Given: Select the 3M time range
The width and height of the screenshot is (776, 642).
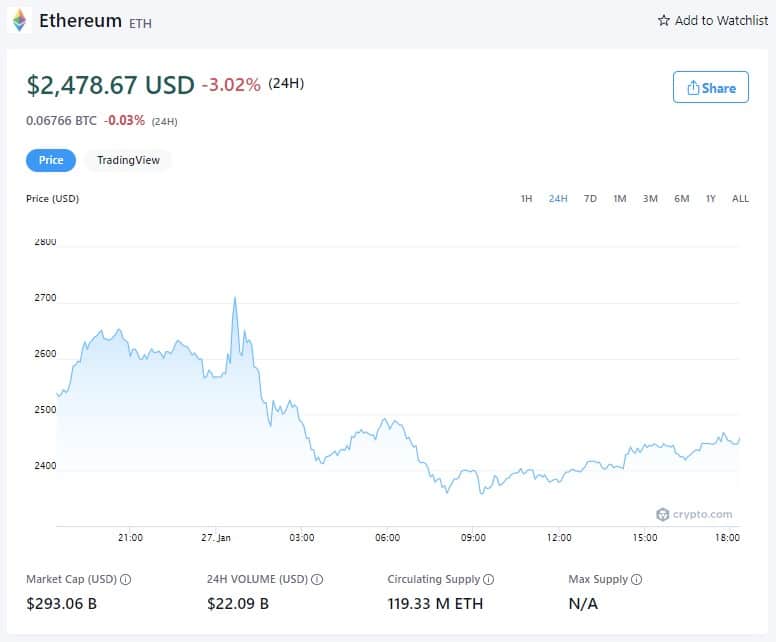Looking at the screenshot, I should (x=650, y=198).
